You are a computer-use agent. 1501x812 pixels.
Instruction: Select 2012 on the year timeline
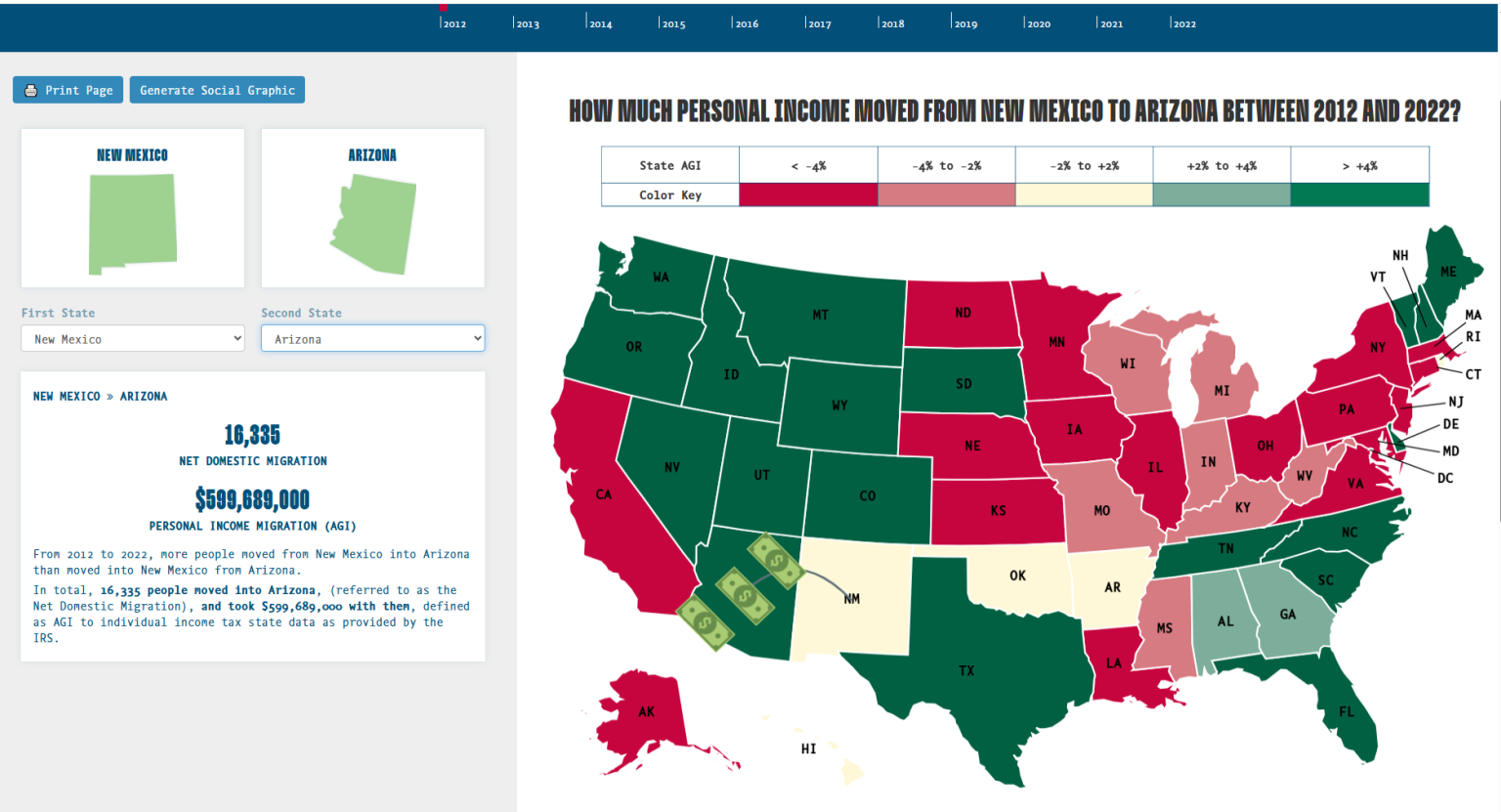point(453,23)
